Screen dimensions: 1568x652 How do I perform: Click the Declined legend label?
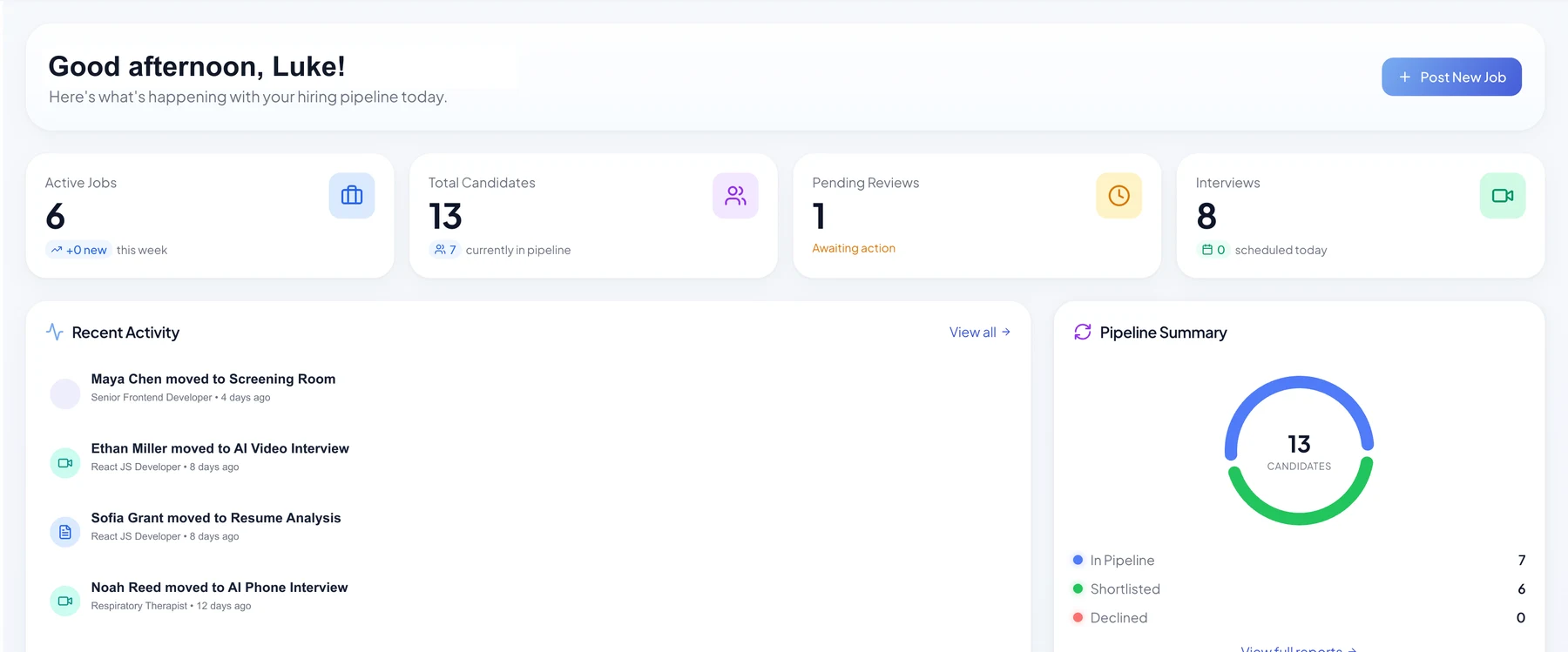coord(1119,618)
